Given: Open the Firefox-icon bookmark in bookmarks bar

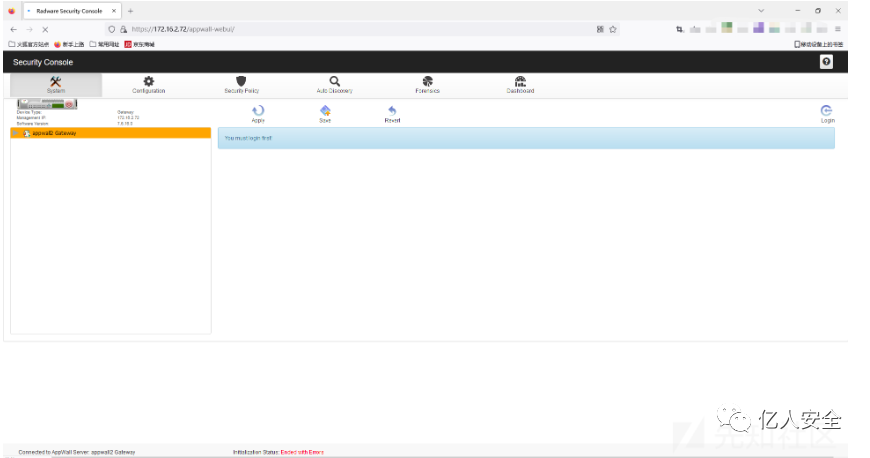Looking at the screenshot, I should pyautogui.click(x=69, y=44).
